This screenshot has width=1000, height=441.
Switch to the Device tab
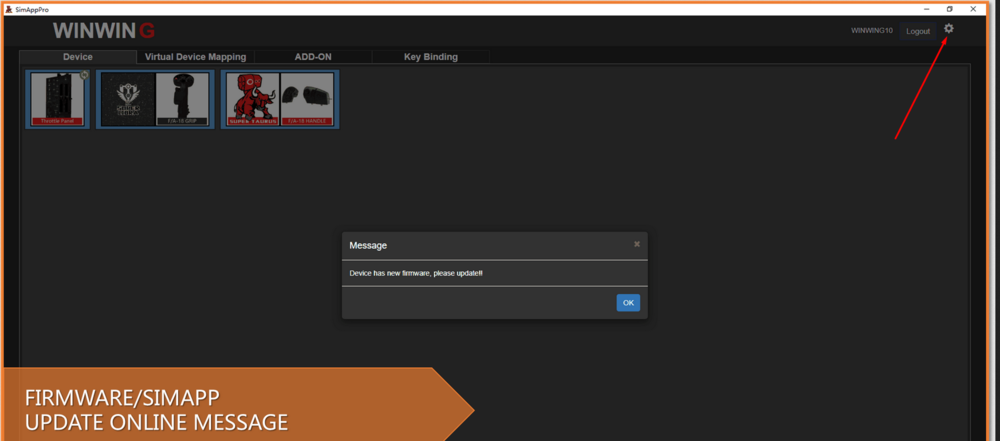(78, 57)
